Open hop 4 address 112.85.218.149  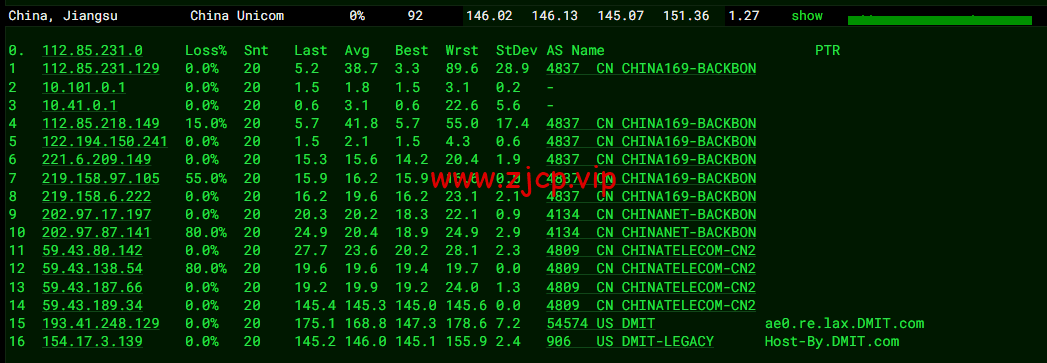click(x=101, y=123)
